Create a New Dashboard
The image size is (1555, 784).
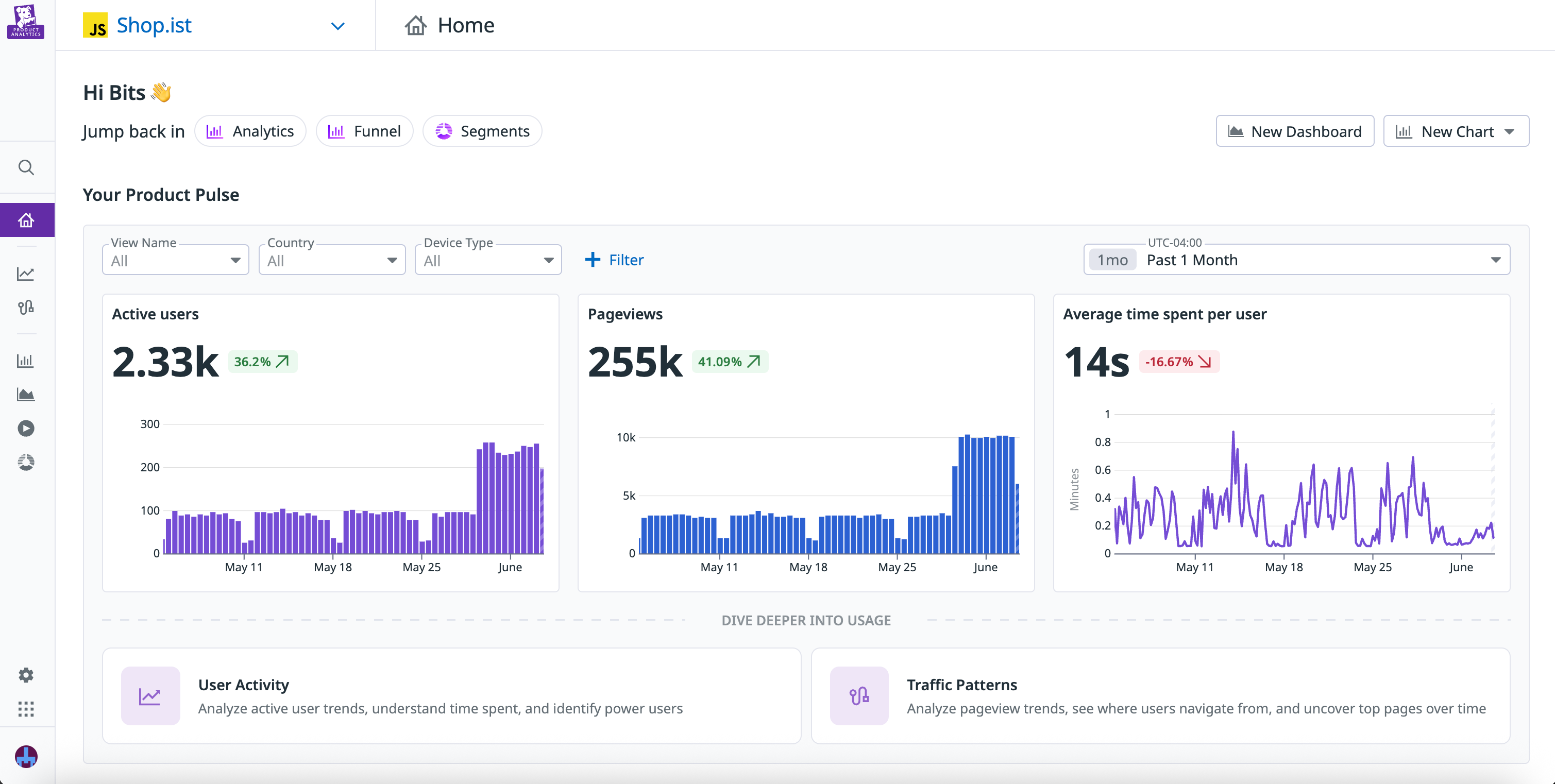[x=1295, y=131]
